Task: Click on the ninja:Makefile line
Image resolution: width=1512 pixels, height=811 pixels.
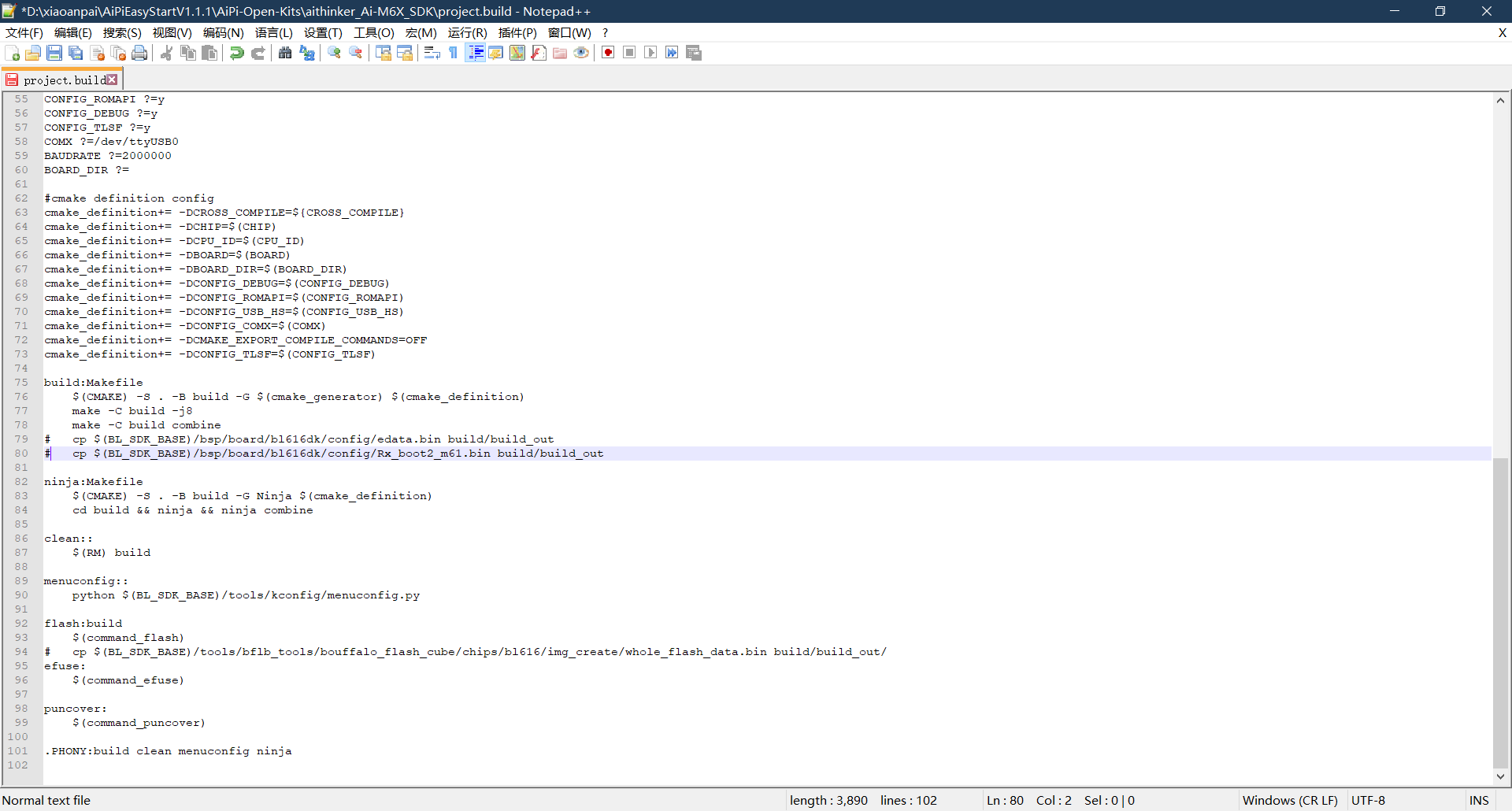Action: coord(94,482)
